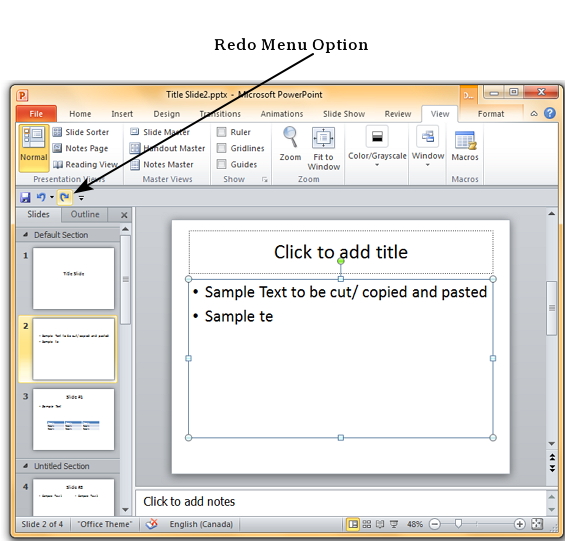Image resolution: width=565 pixels, height=542 pixels.
Task: Select slide 4 thumbnail
Action: pos(74,497)
